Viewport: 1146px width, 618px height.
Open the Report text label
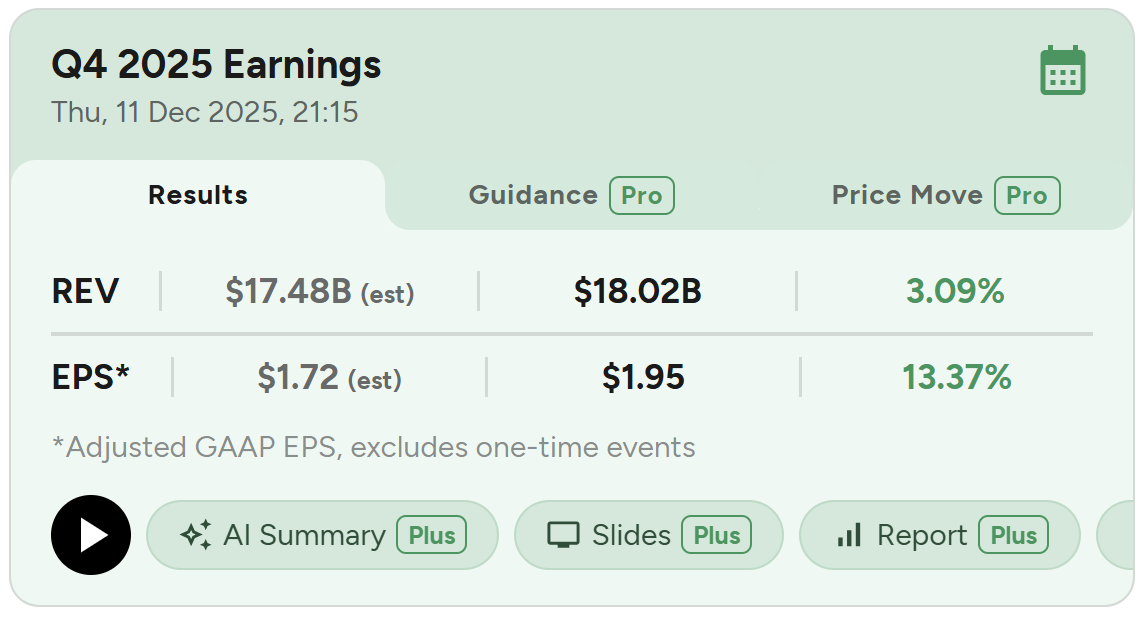coord(922,535)
